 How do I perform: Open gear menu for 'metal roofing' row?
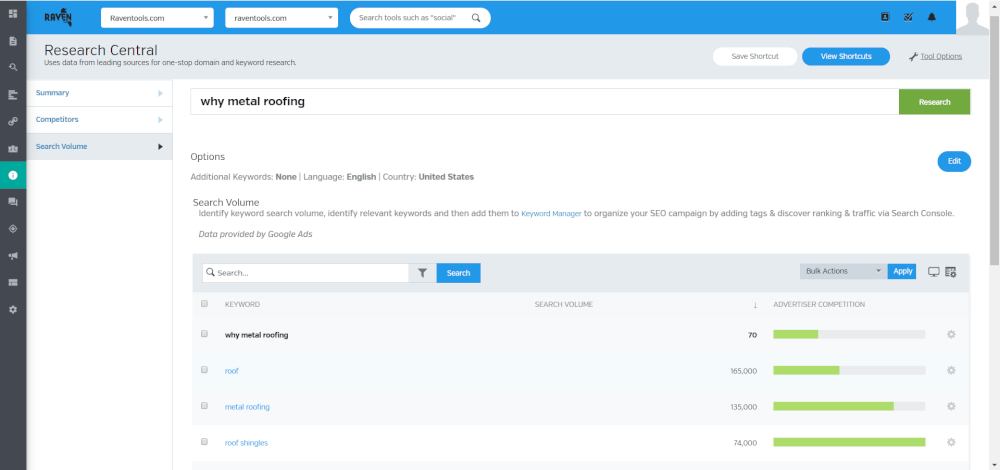[x=951, y=406]
